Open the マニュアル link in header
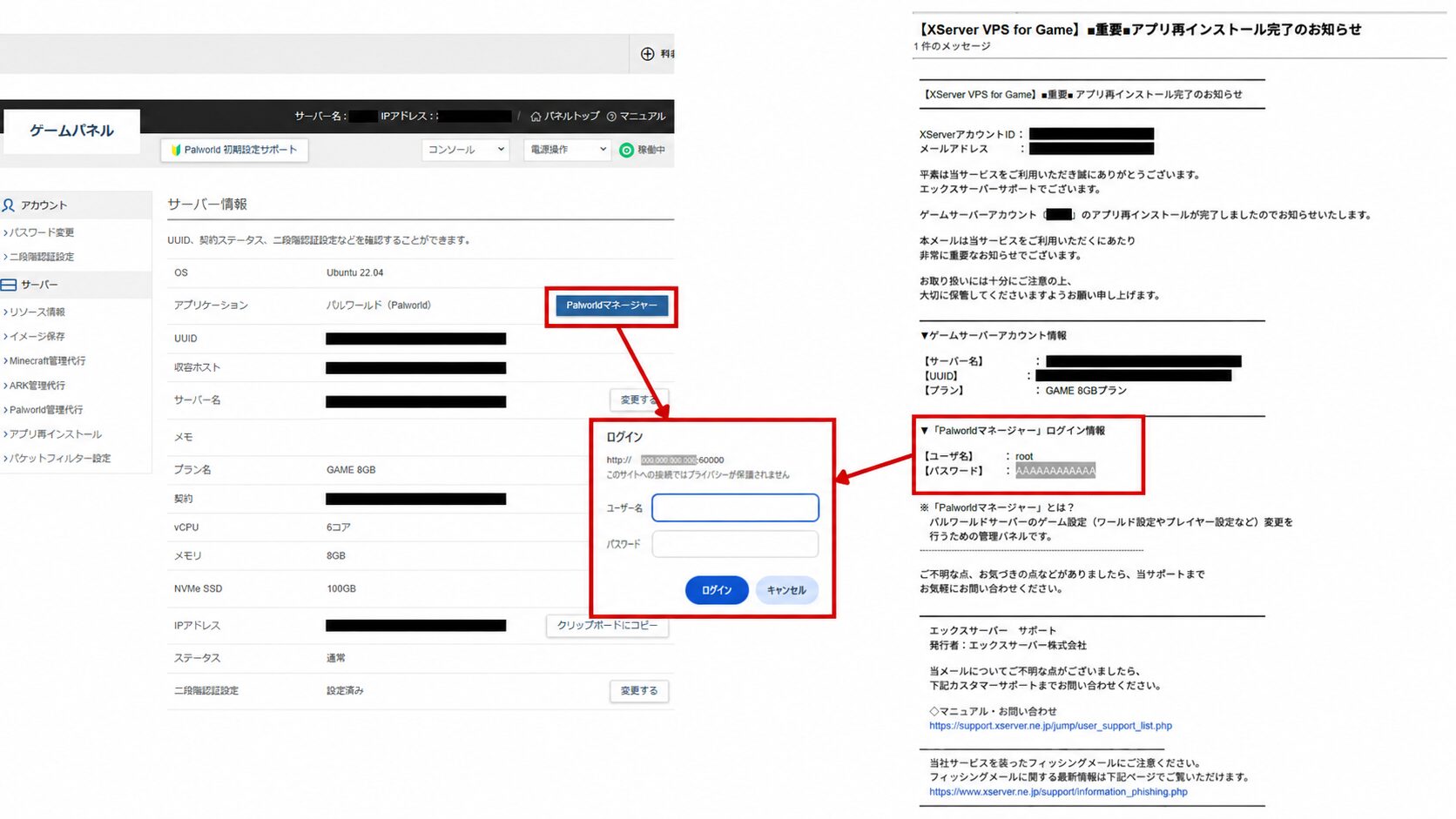 pyautogui.click(x=637, y=116)
